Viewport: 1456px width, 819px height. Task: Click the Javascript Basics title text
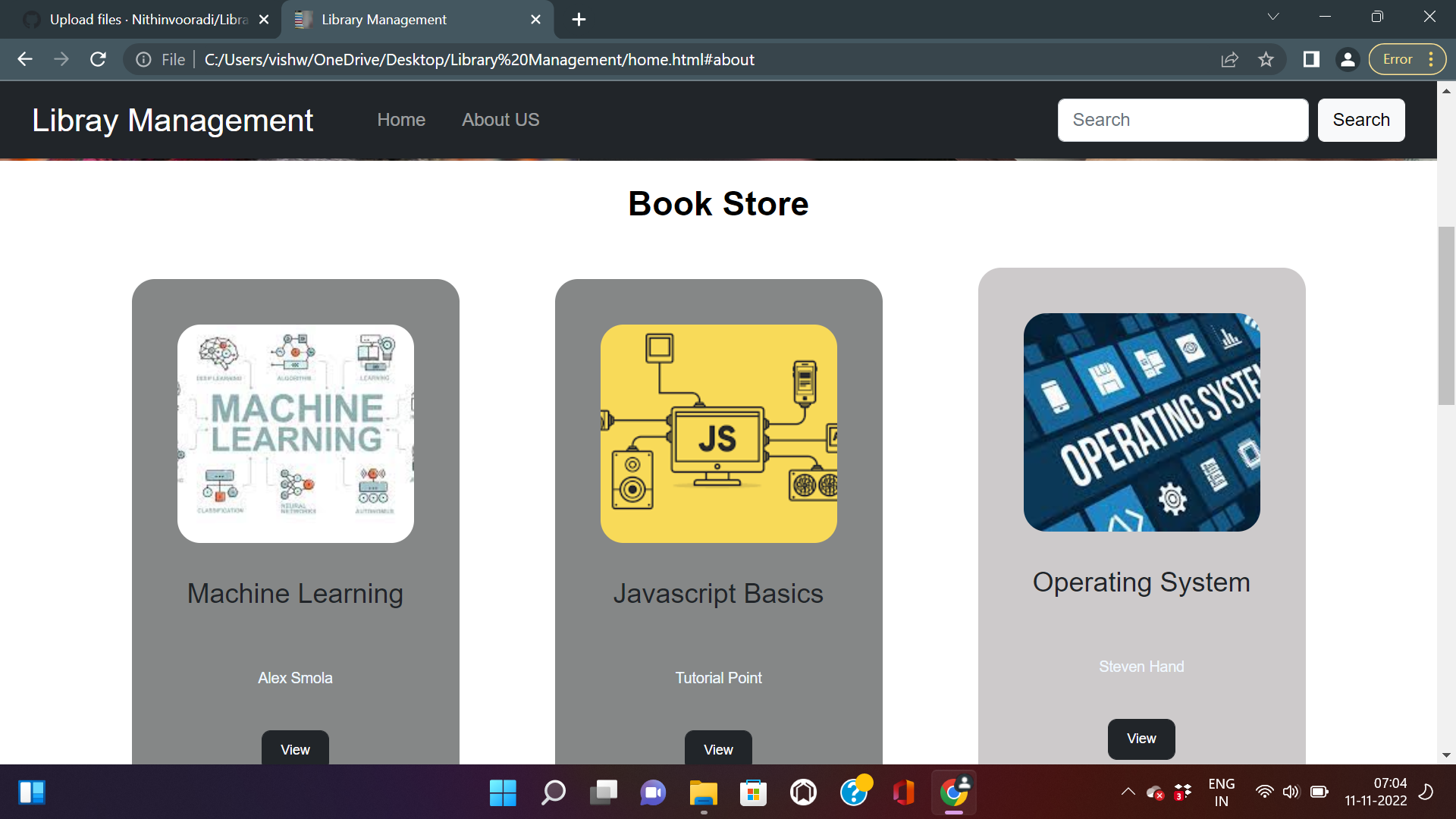point(718,594)
